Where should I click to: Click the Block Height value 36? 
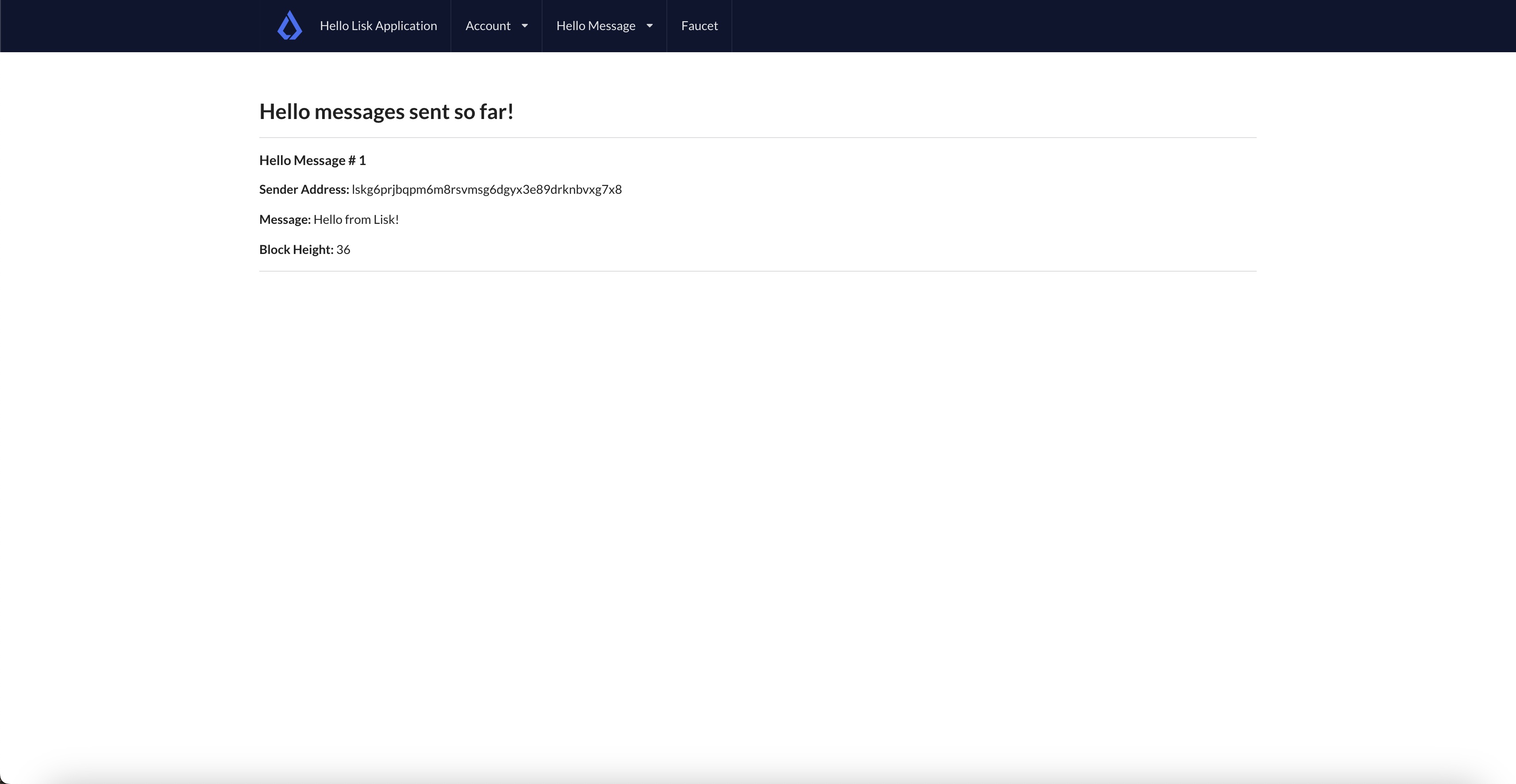pos(344,249)
